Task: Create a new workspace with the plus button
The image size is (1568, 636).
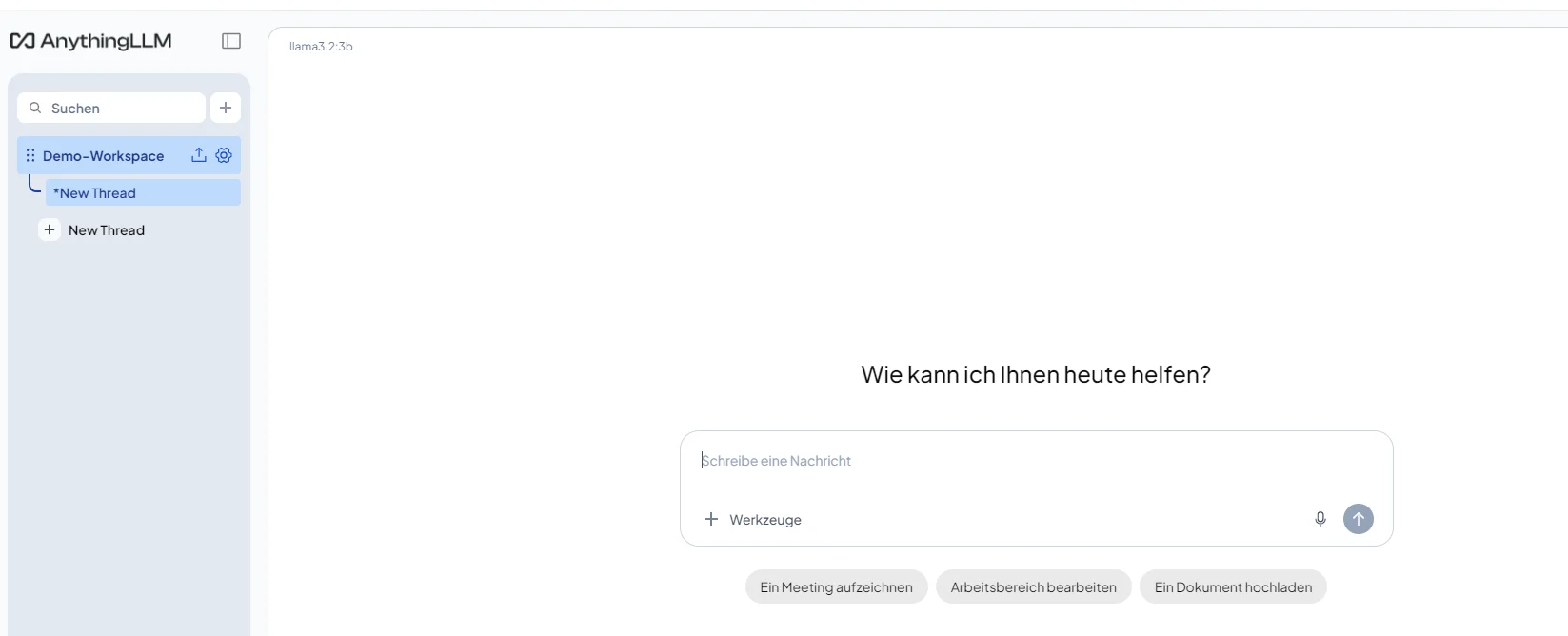Action: pyautogui.click(x=226, y=108)
